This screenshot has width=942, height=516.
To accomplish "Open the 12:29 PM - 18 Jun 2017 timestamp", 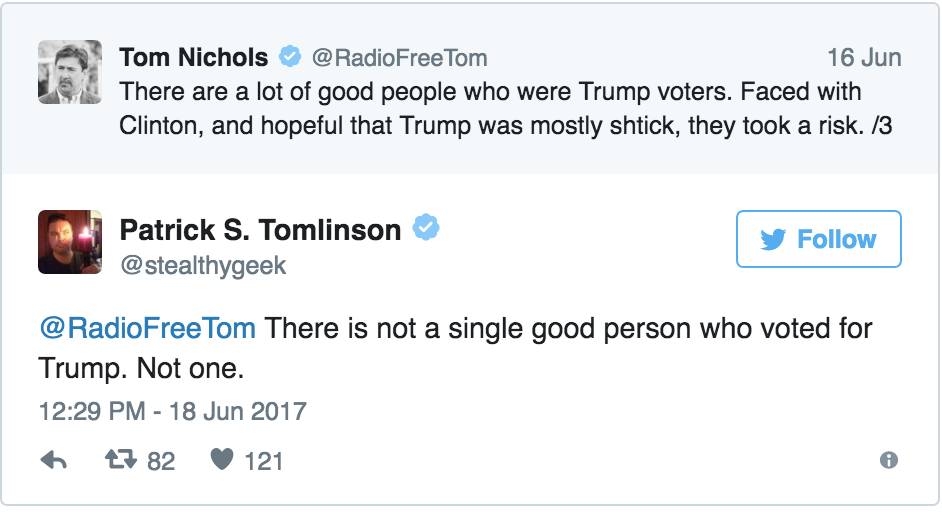I will (x=172, y=411).
